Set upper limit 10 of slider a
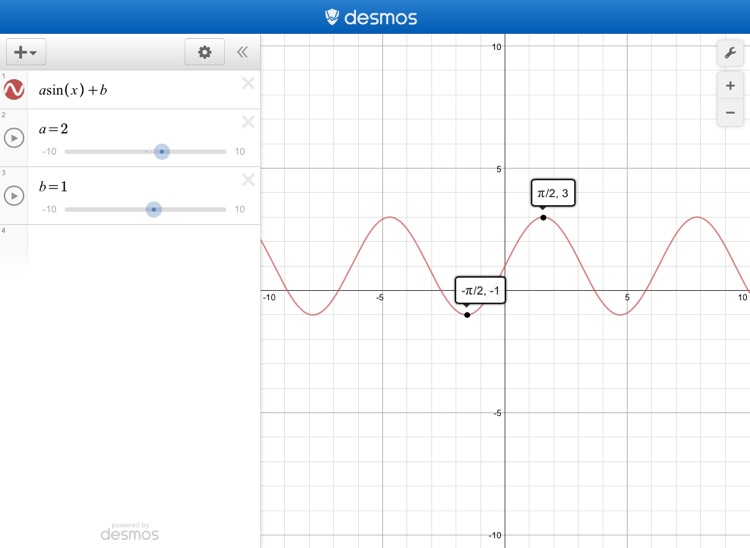The image size is (750, 548). click(x=240, y=152)
